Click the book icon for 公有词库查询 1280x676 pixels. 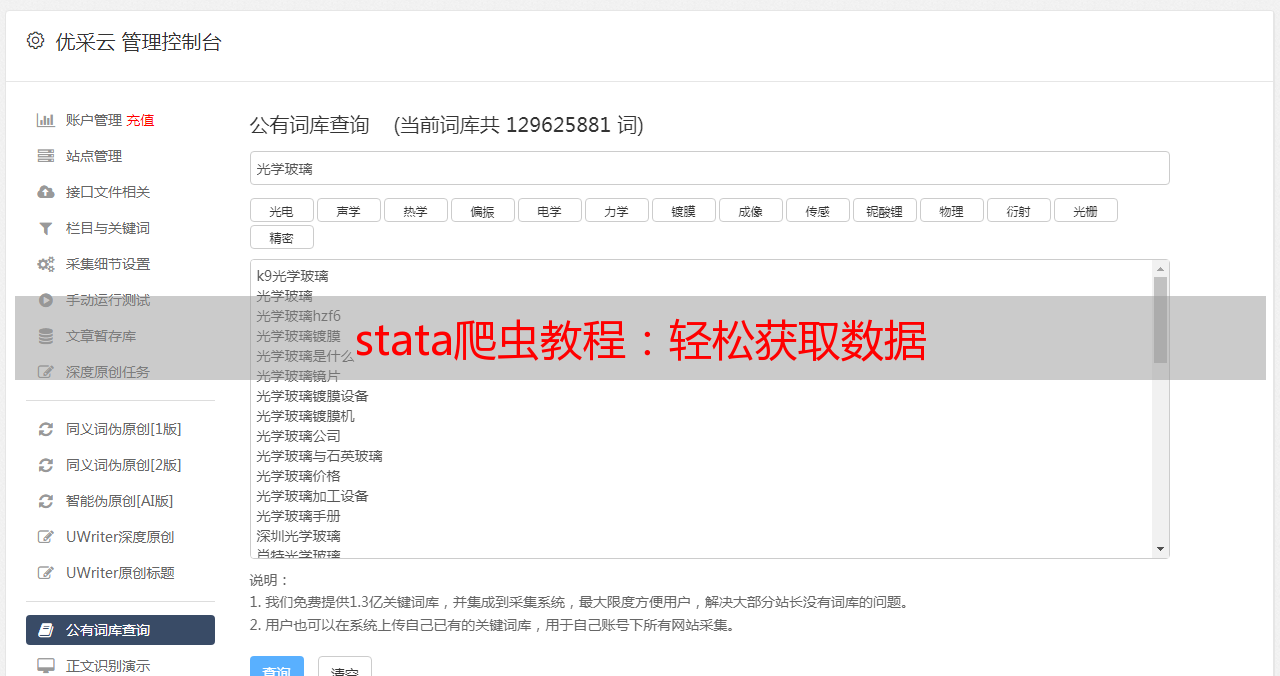pyautogui.click(x=46, y=630)
